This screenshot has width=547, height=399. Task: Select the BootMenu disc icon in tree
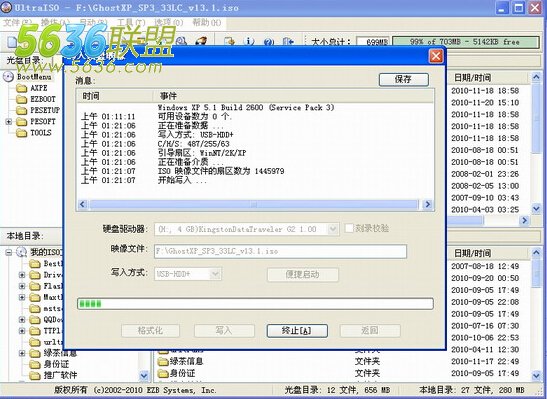(x=8, y=76)
